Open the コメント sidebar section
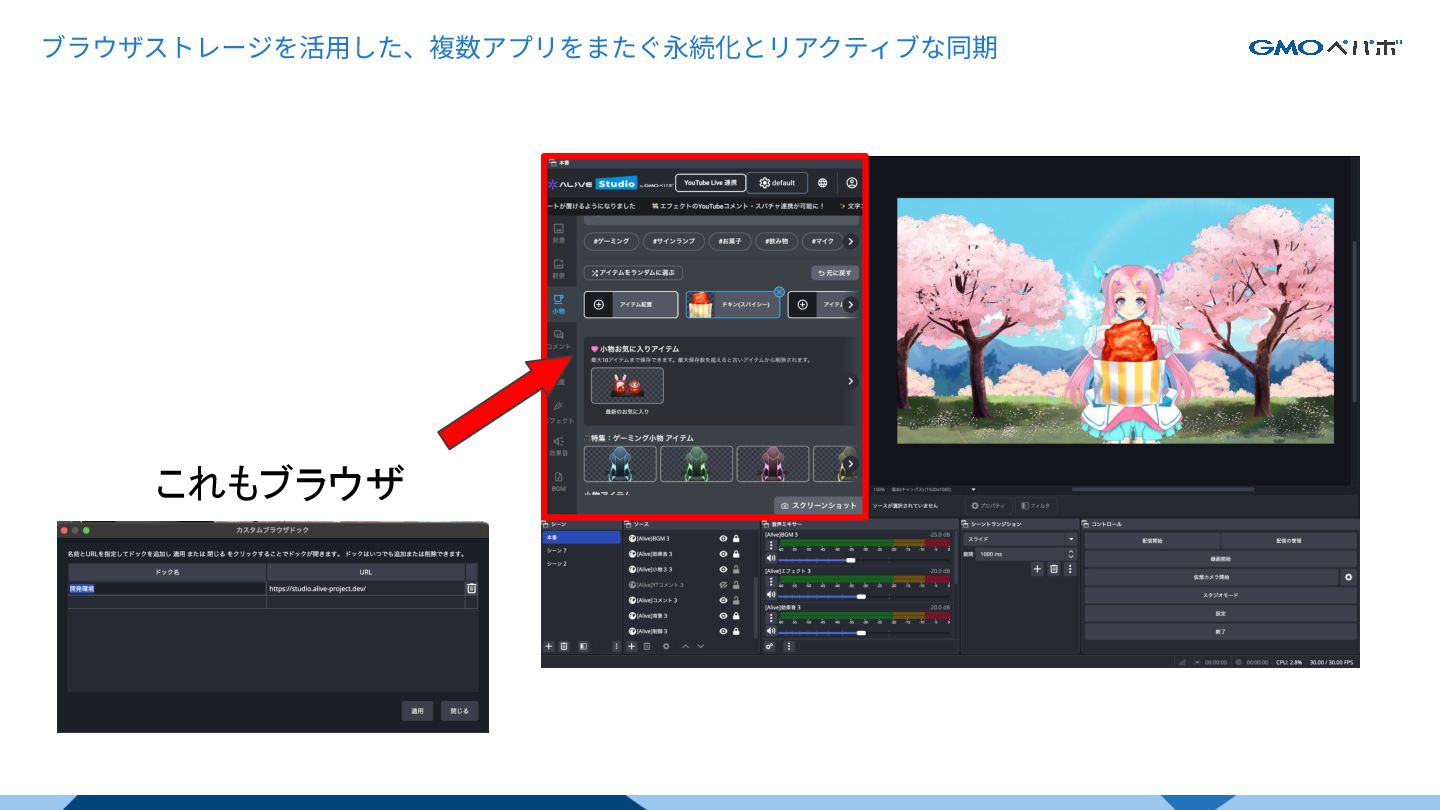Screen dimensions: 1440x810 click(558, 339)
